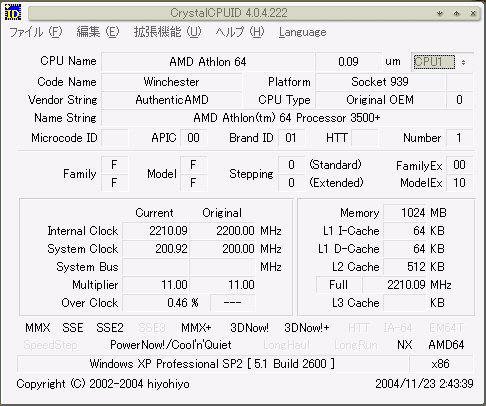Click the empty L3 Cache field
Image resolution: width=486 pixels, height=406 pixels.
(x=405, y=303)
